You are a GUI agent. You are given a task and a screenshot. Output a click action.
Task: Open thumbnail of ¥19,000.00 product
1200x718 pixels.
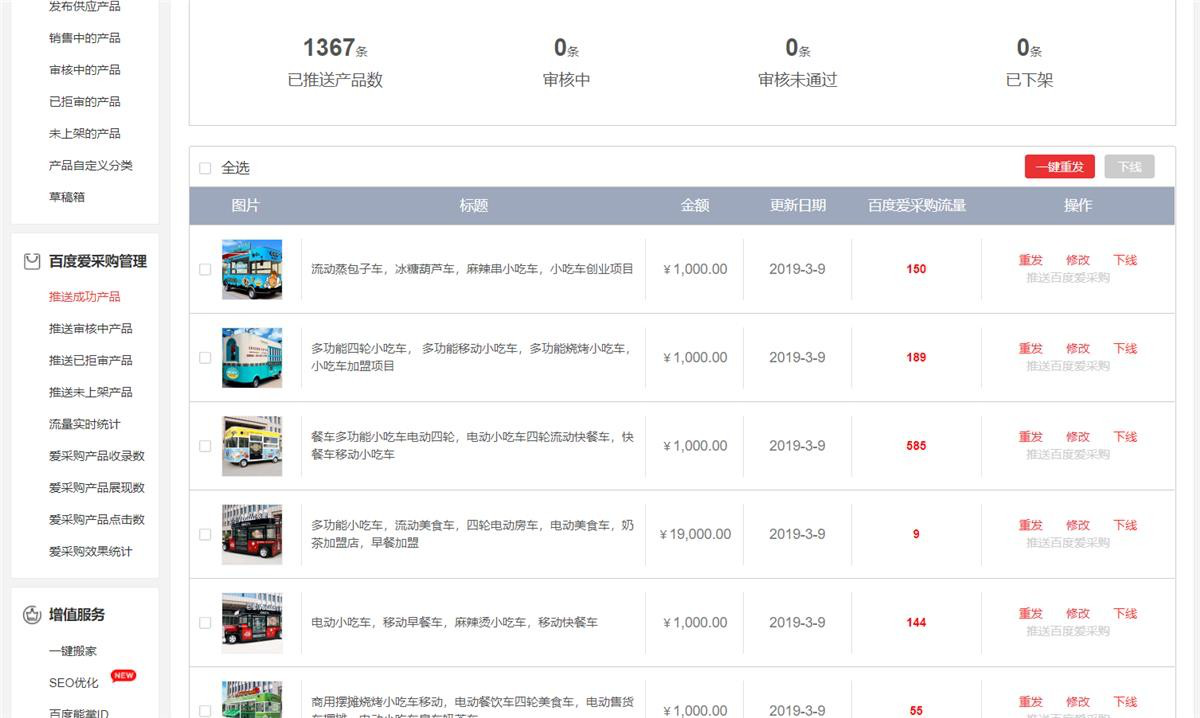click(x=252, y=534)
